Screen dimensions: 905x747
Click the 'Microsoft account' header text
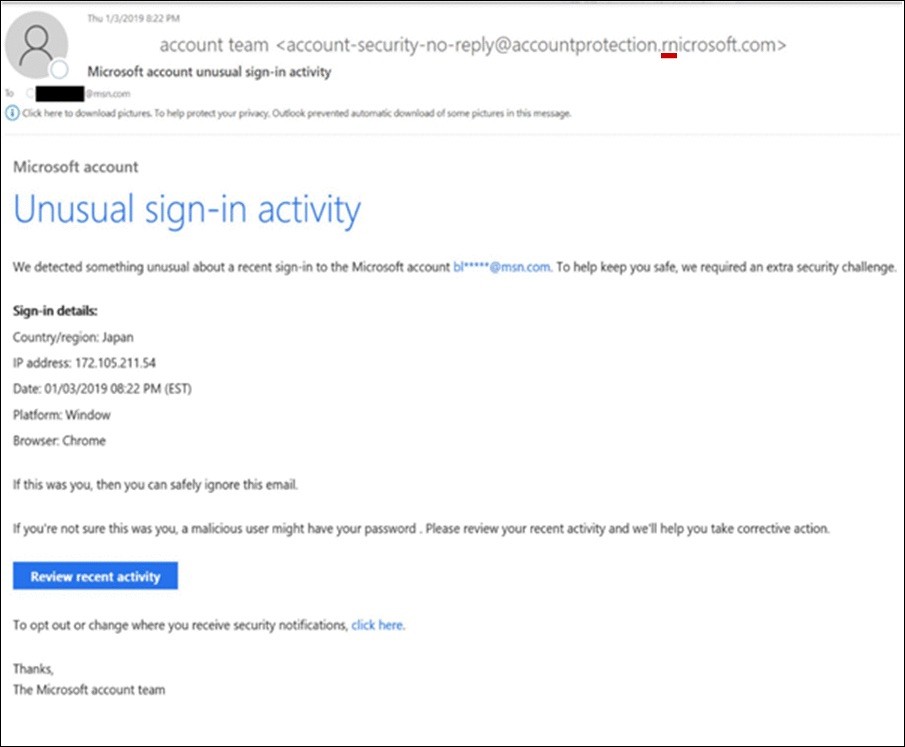76,167
